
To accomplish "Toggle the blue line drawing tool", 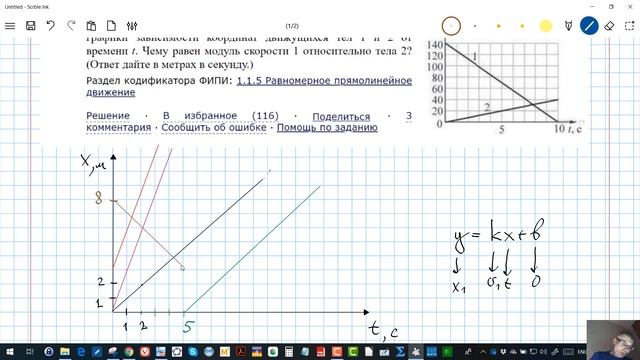I will point(589,26).
